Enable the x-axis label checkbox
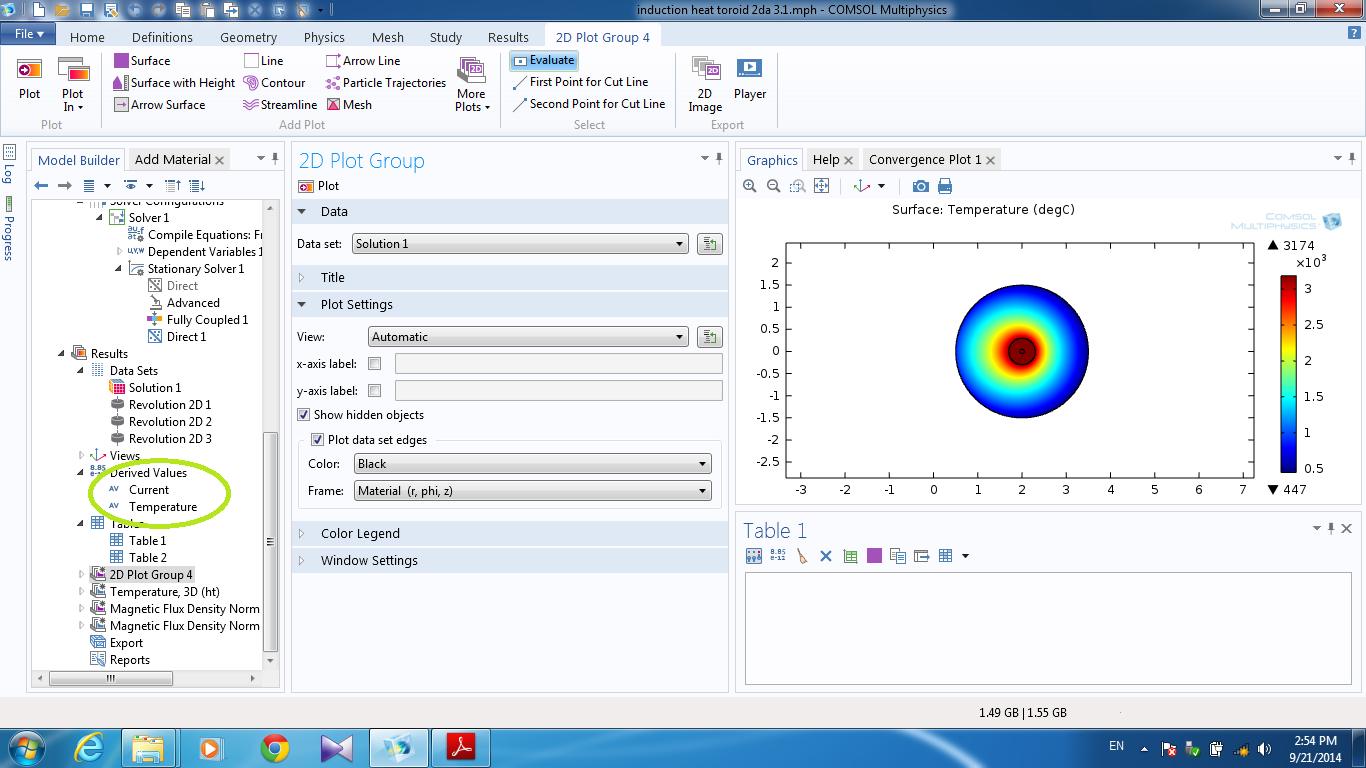Screen dimensions: 1366x768 375,364
